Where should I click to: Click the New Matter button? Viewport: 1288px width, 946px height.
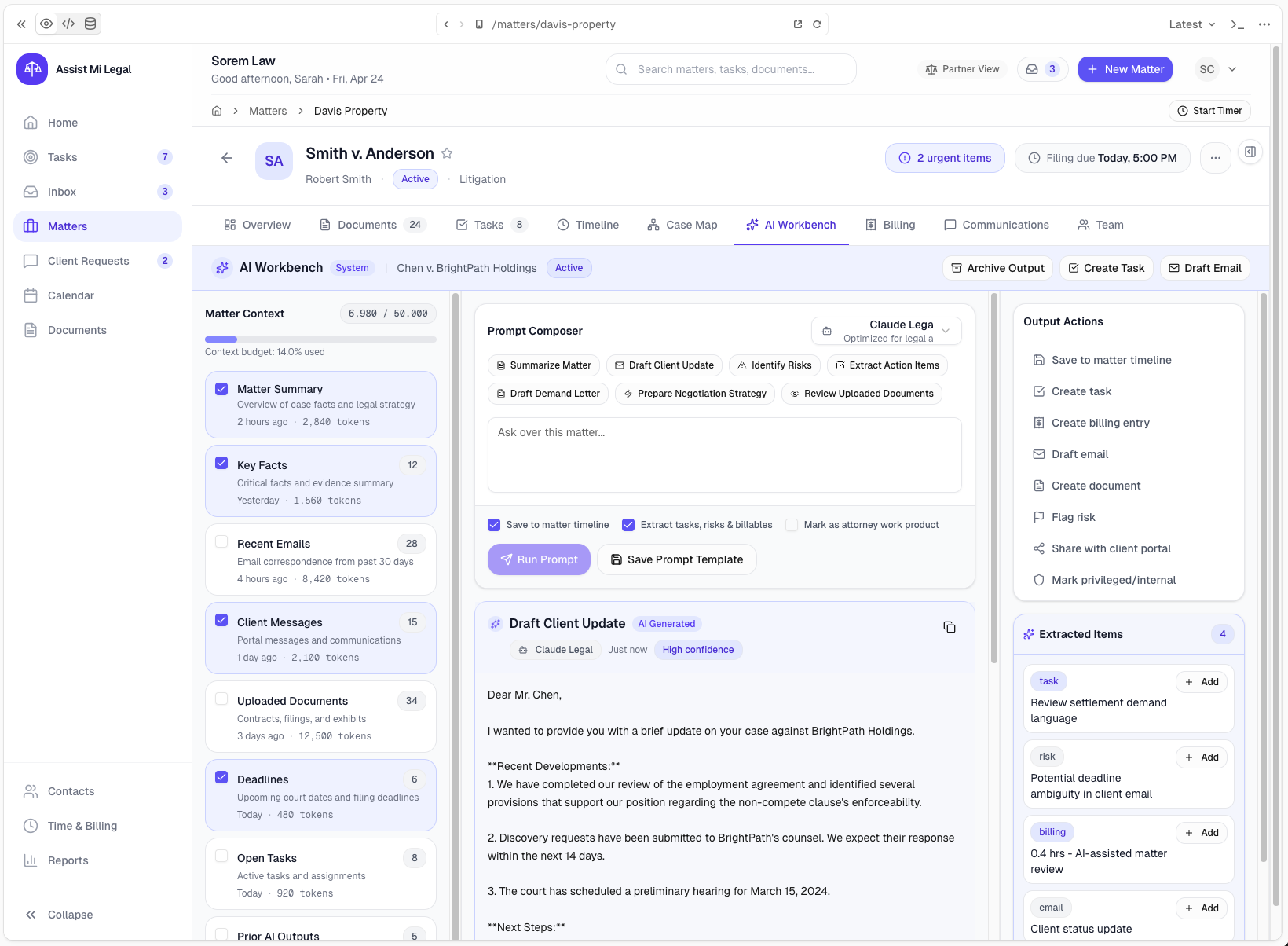click(1125, 68)
